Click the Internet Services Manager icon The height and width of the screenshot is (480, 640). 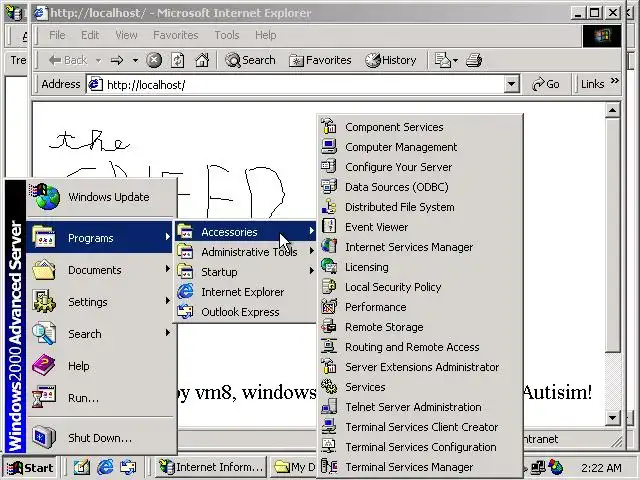[329, 247]
